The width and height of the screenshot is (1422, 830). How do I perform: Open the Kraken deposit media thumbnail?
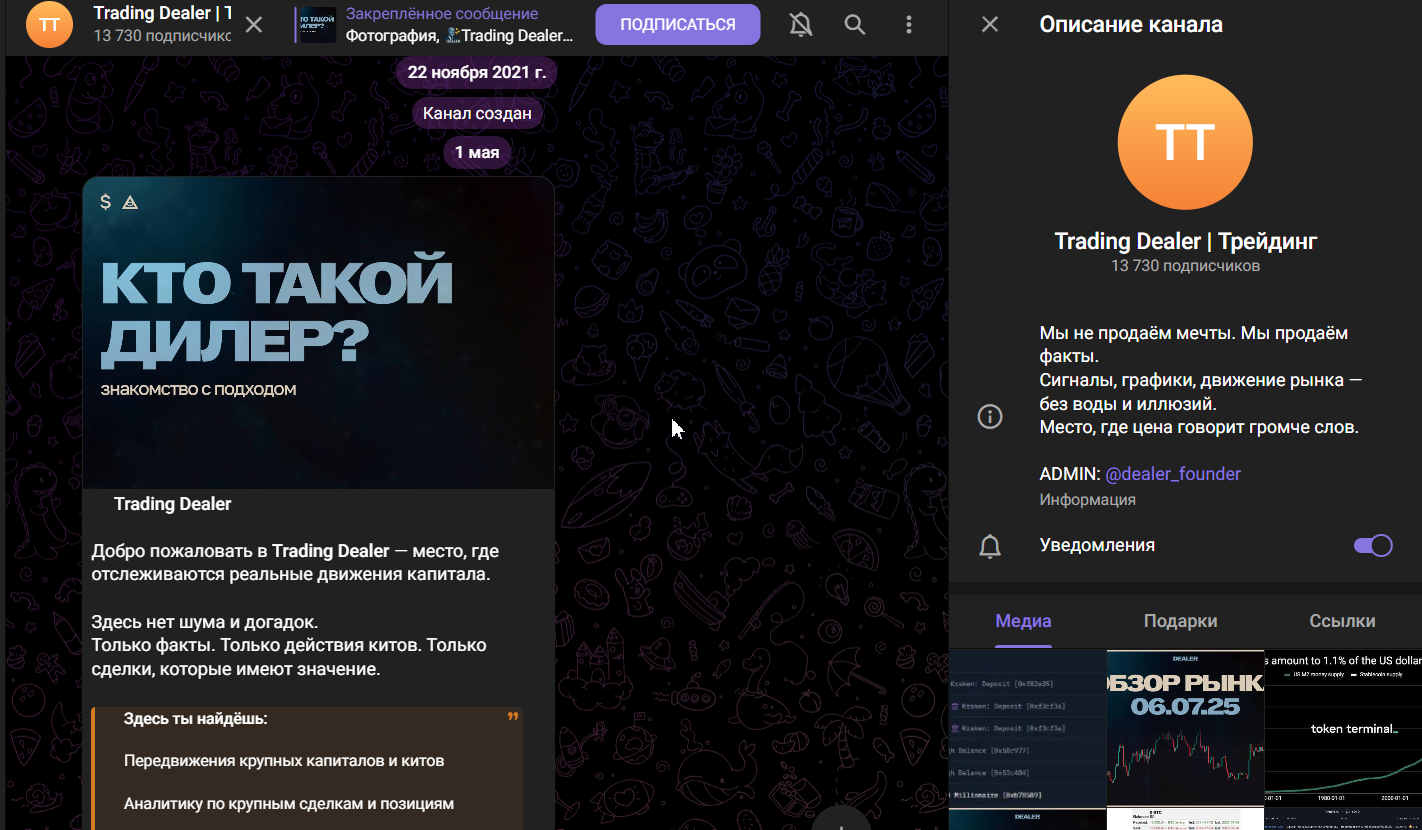tap(1027, 727)
